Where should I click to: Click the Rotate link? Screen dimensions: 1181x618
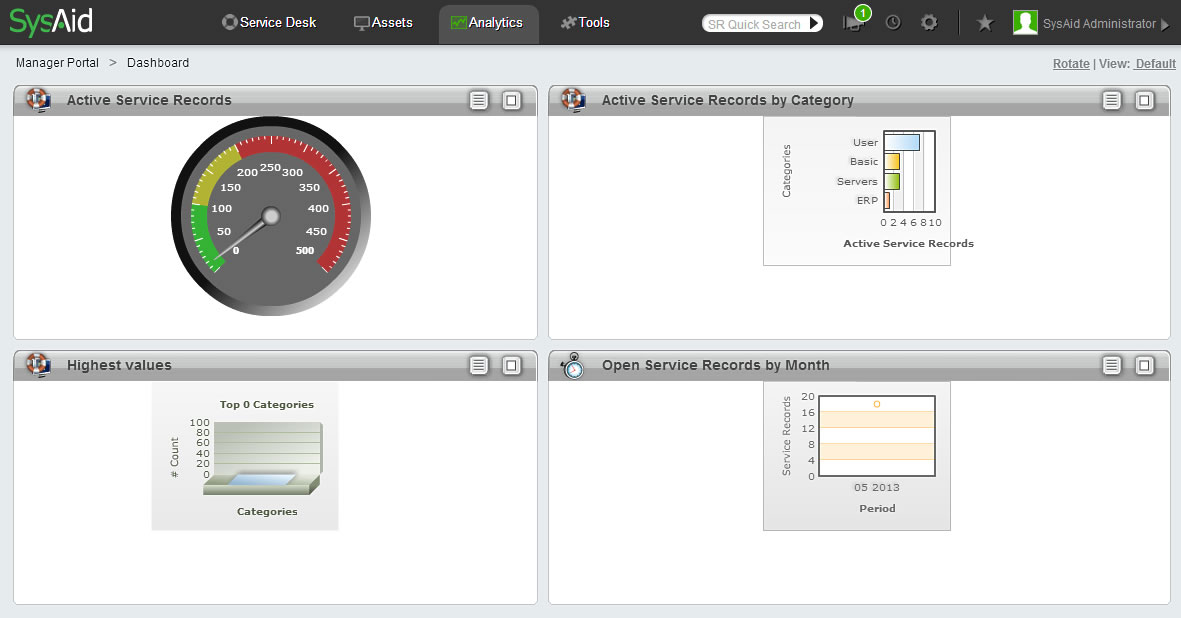(x=1071, y=63)
